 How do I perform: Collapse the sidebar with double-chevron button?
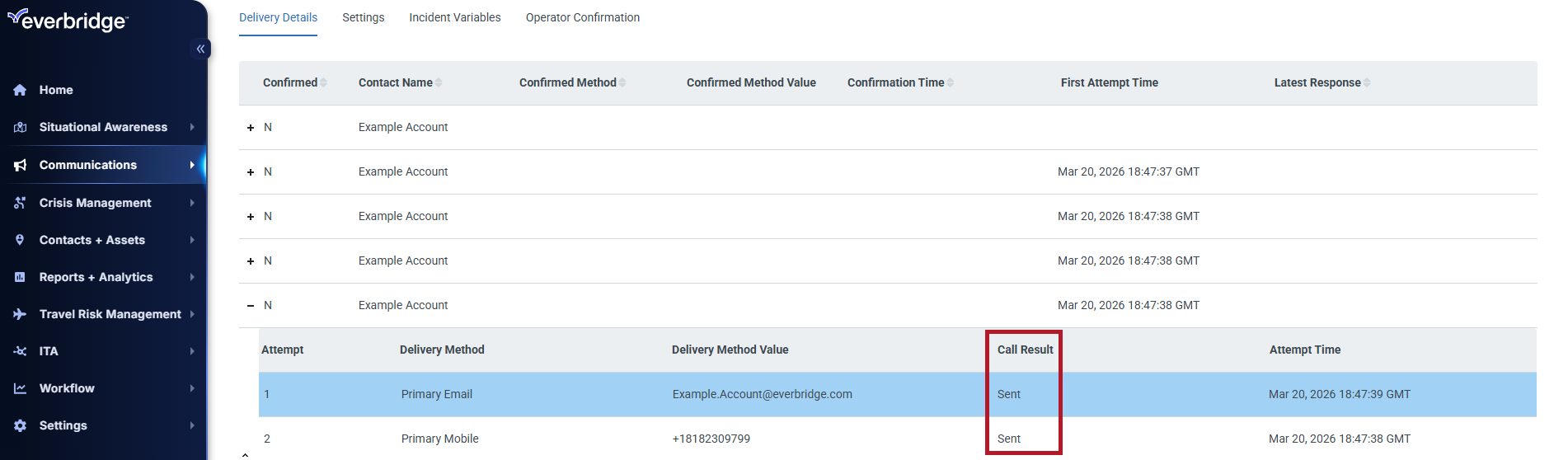pos(200,49)
